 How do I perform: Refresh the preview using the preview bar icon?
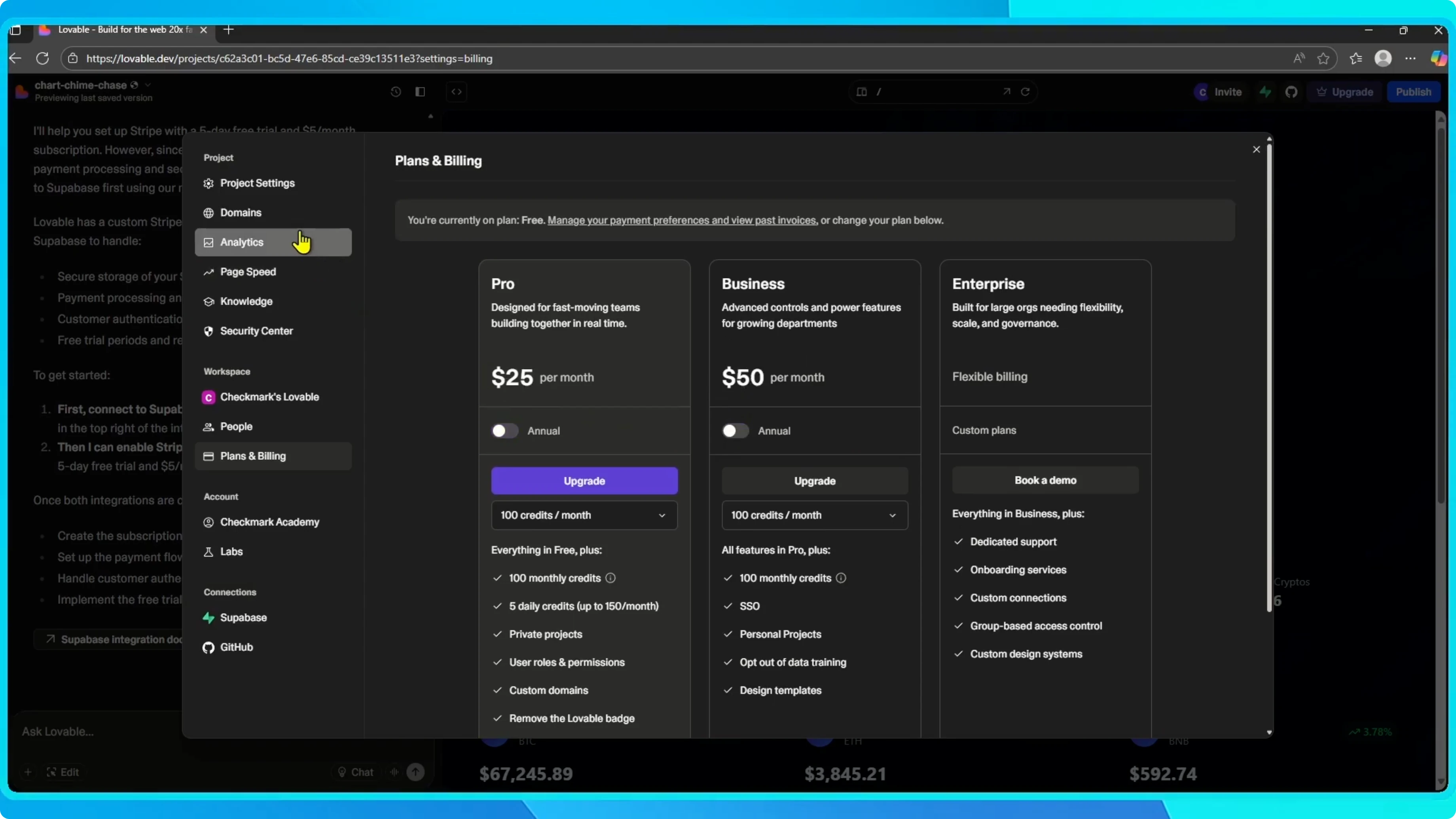pos(1025,91)
